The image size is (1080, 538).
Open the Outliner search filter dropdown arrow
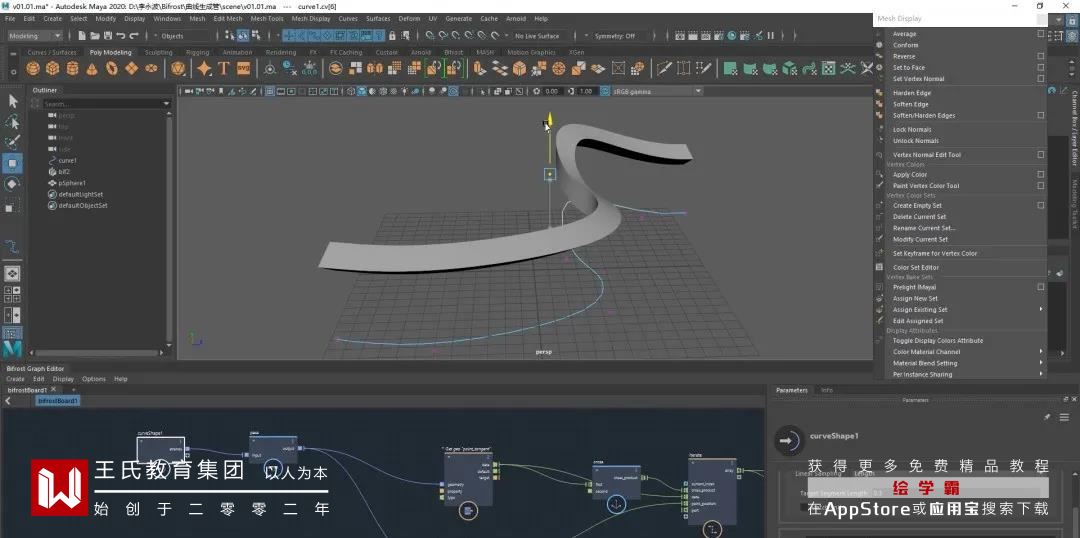coord(166,104)
